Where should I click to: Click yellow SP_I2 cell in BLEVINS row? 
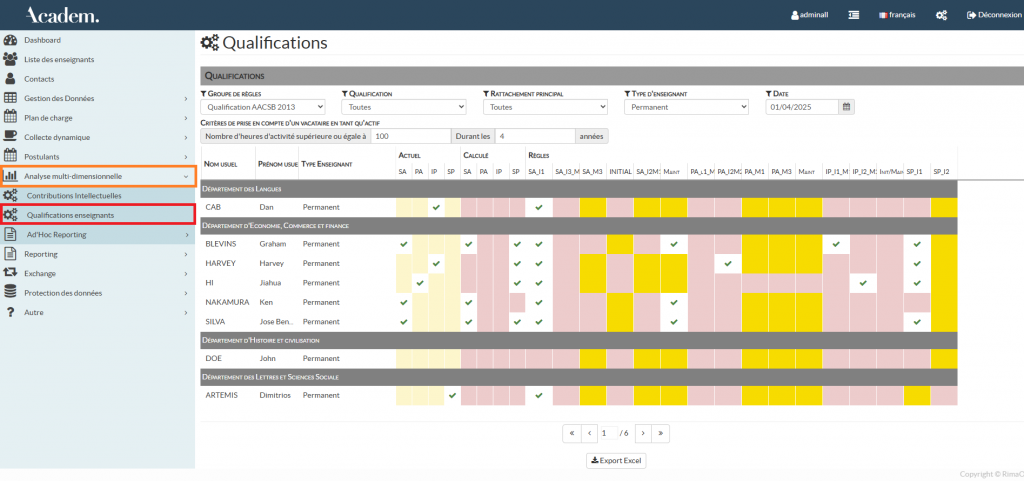944,244
